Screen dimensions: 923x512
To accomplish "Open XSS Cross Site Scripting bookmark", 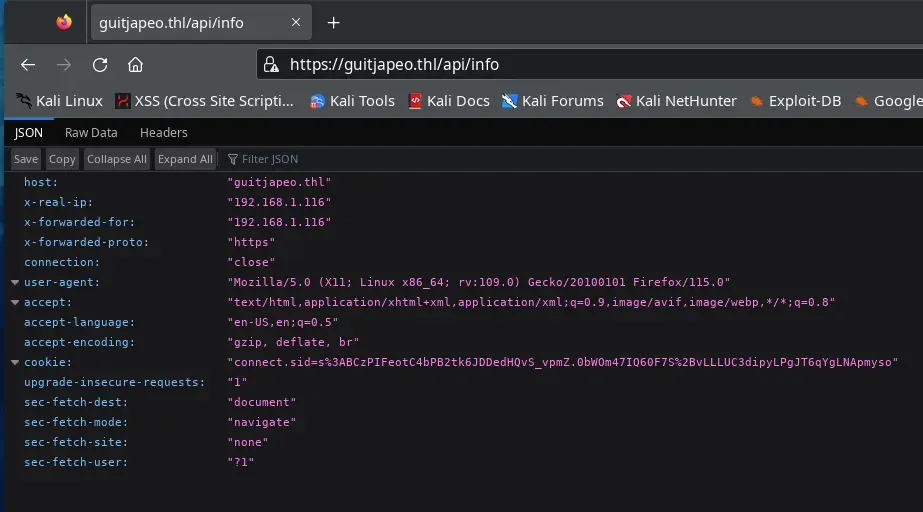I will click(x=205, y=101).
